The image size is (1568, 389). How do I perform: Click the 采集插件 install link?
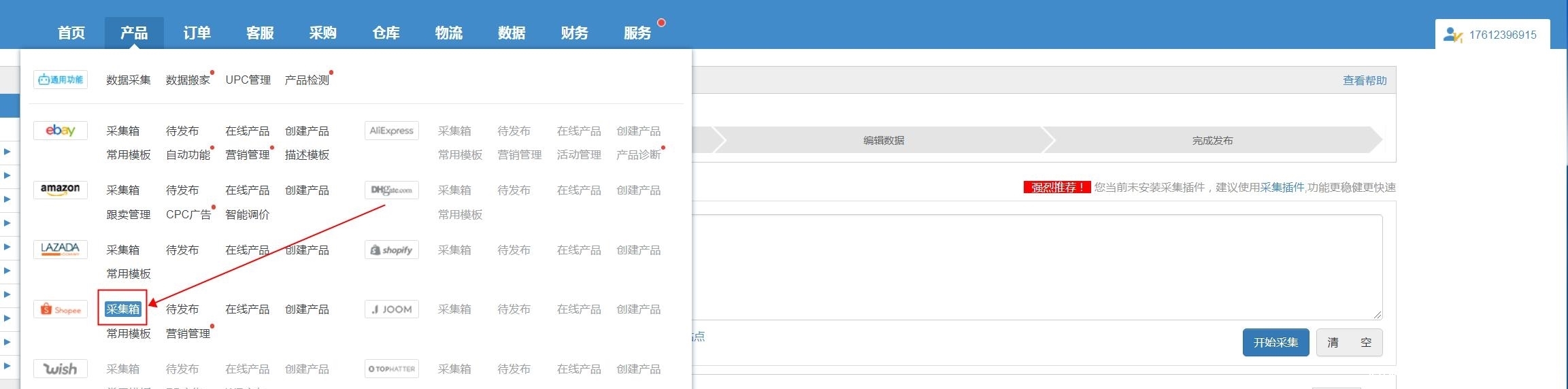(x=1282, y=187)
